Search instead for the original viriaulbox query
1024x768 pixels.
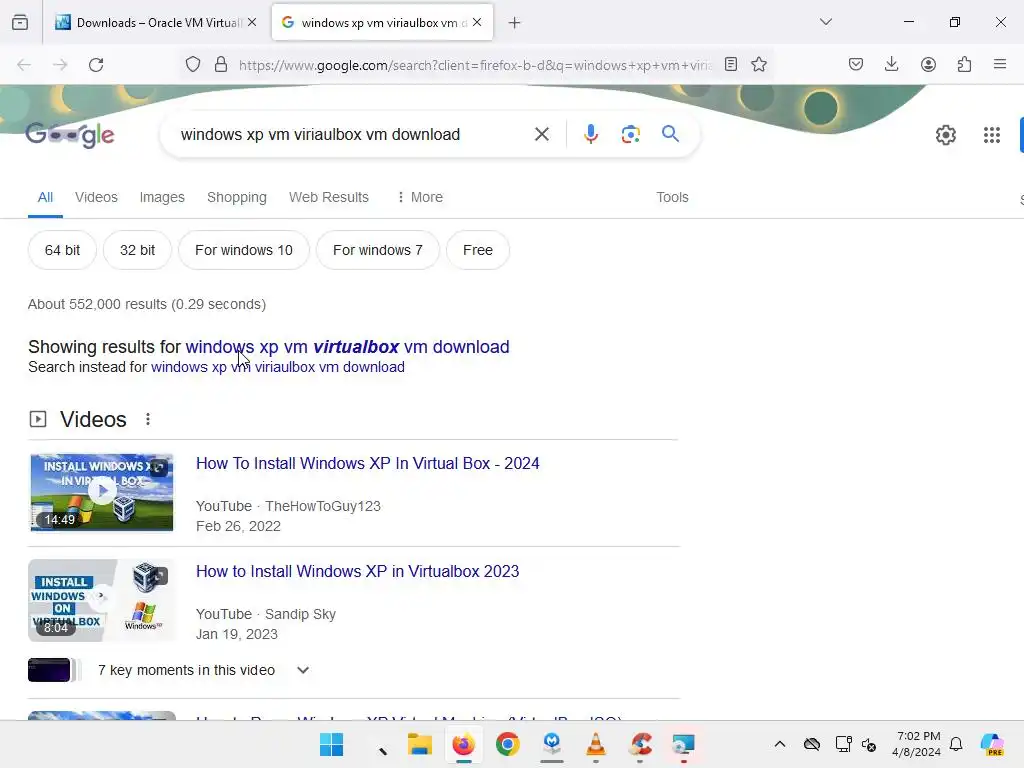point(278,367)
